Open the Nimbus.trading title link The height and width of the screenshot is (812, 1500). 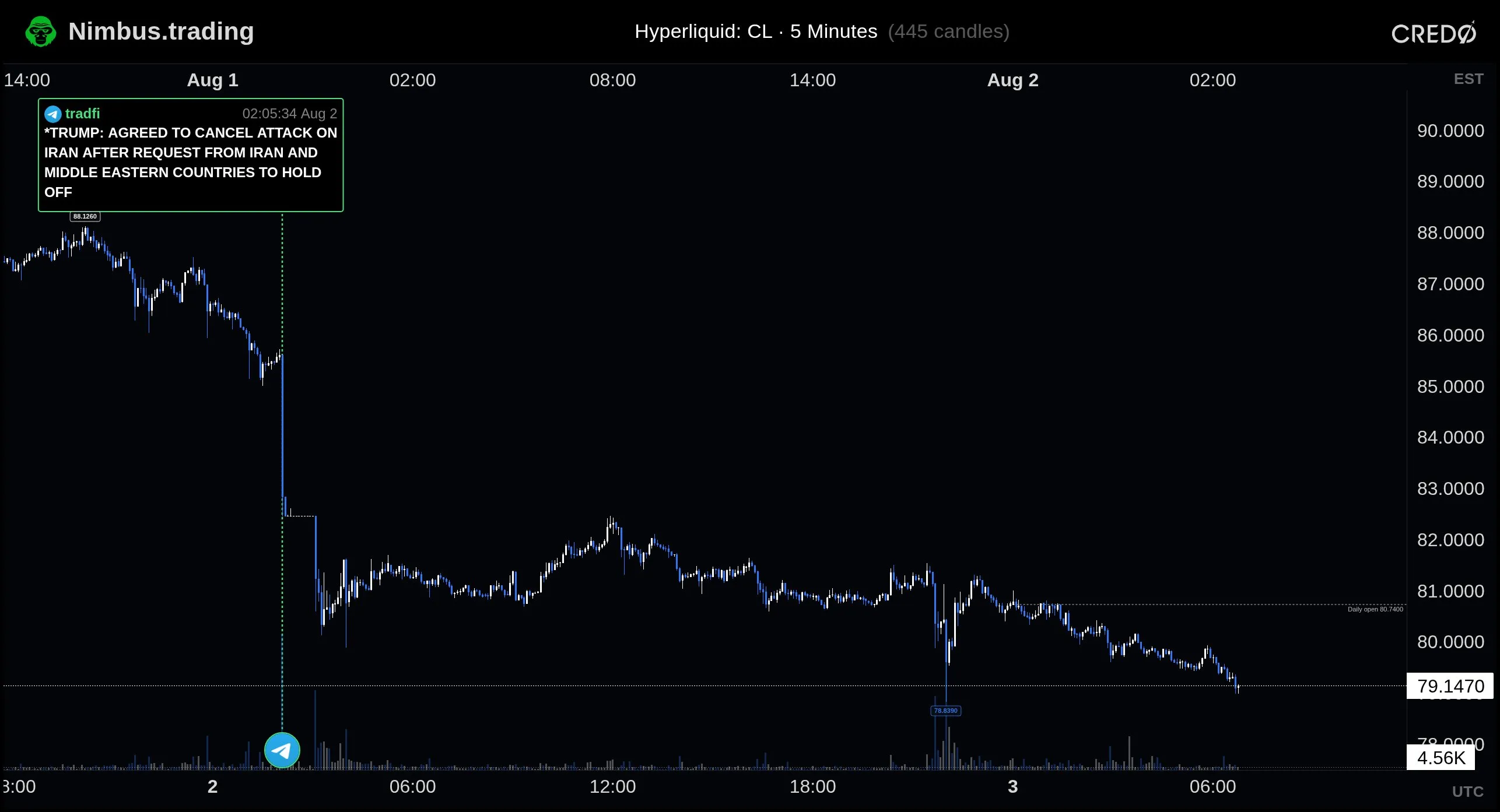pos(161,31)
